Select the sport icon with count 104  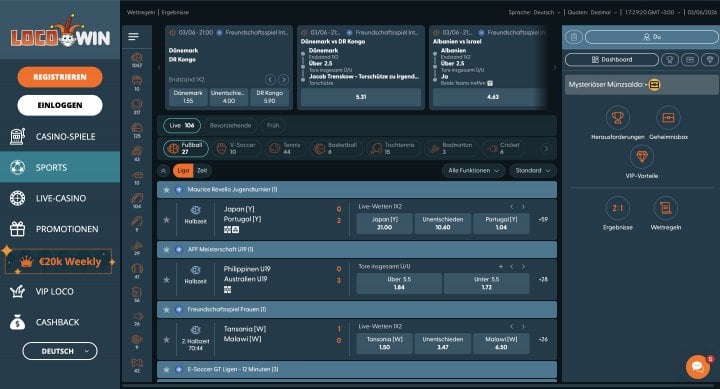pyautogui.click(x=137, y=201)
